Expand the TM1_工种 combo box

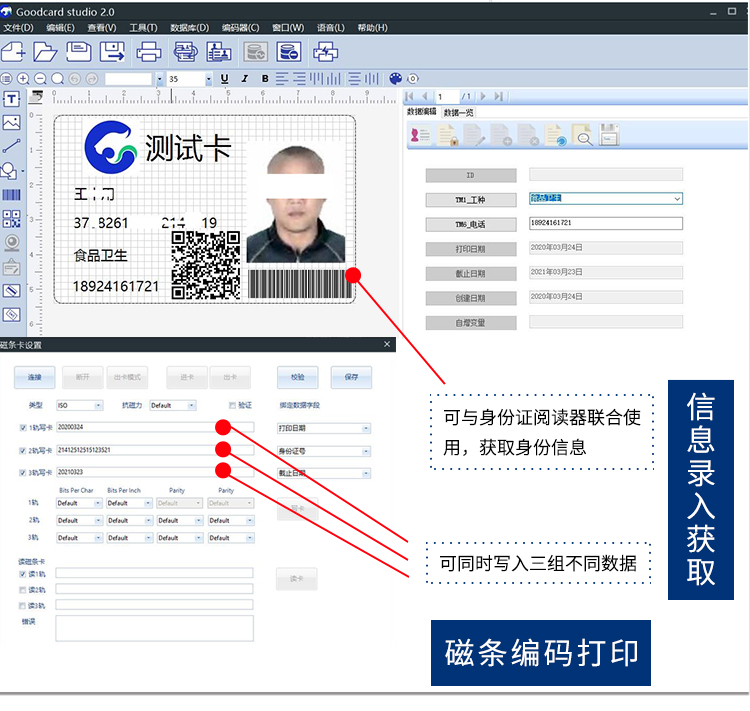[677, 198]
